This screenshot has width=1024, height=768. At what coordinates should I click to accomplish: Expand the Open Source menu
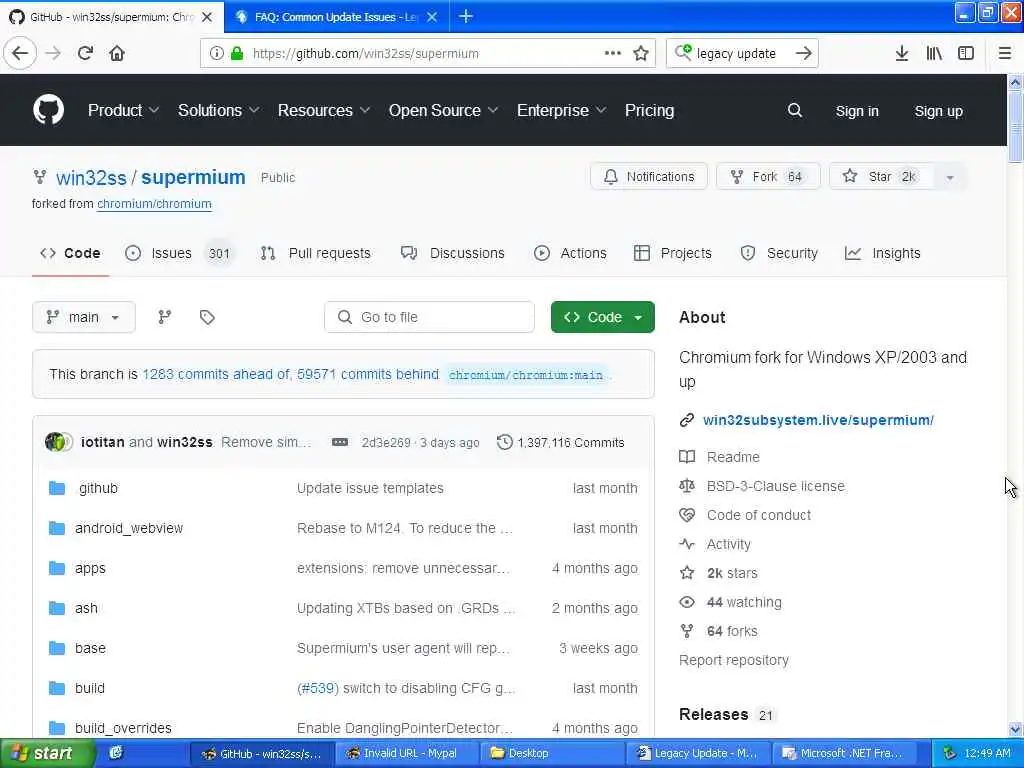tap(443, 110)
